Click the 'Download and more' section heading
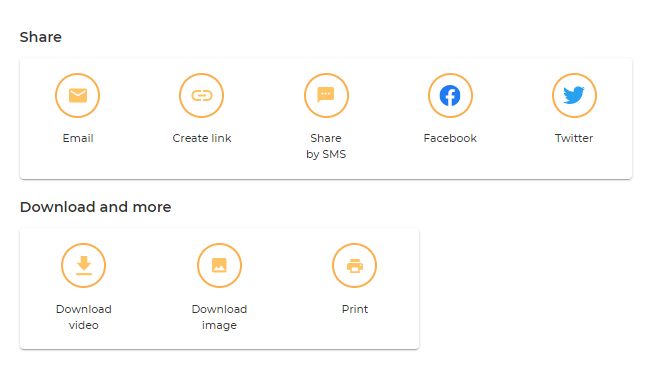 tap(95, 207)
